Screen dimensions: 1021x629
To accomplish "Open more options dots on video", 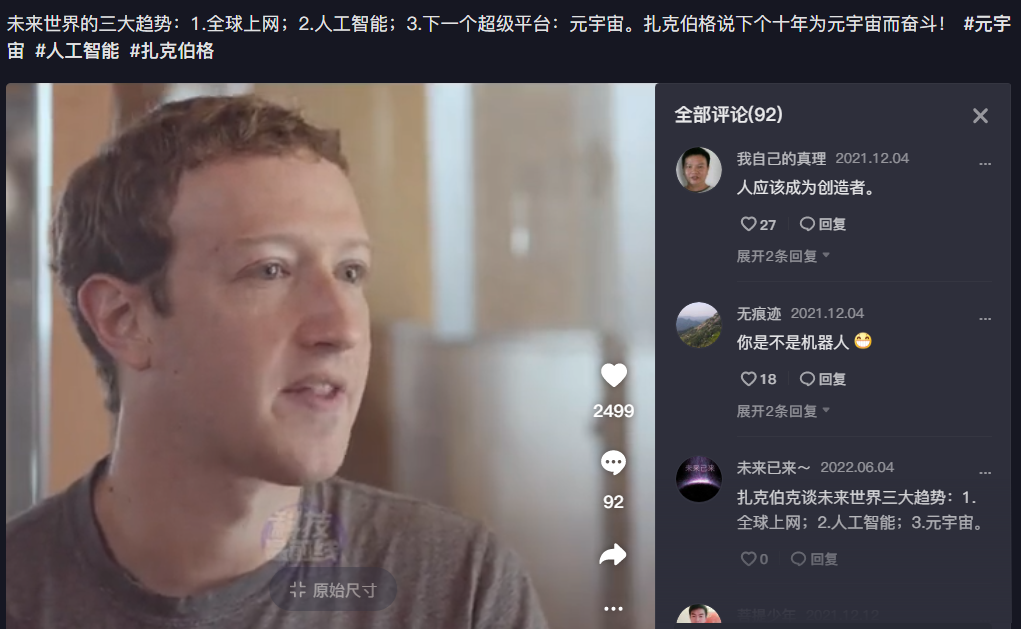I will (x=613, y=608).
